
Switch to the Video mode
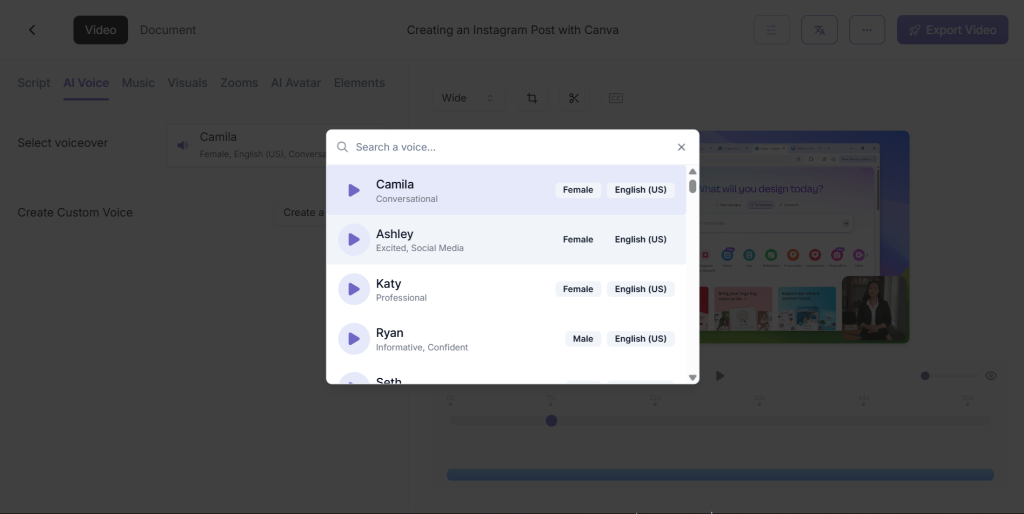101,30
